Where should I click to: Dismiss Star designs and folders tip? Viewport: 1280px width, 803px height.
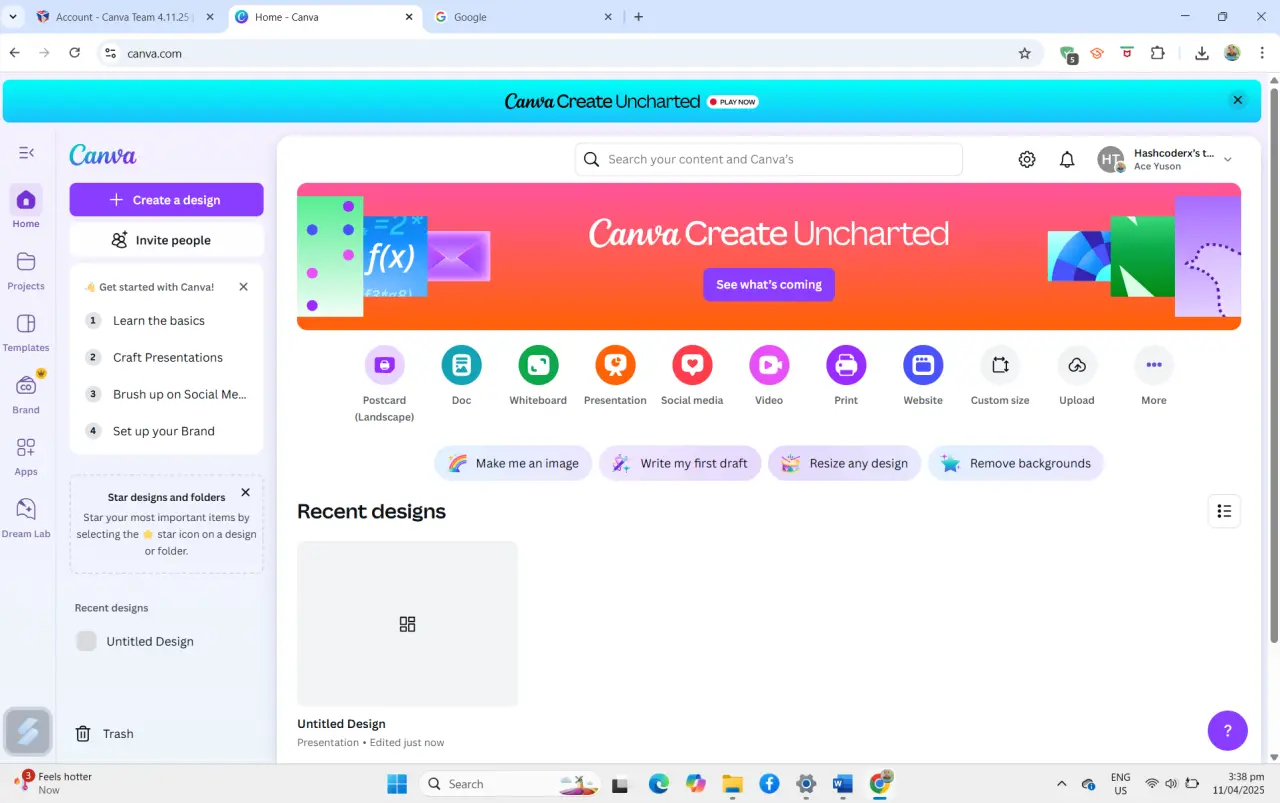point(245,493)
